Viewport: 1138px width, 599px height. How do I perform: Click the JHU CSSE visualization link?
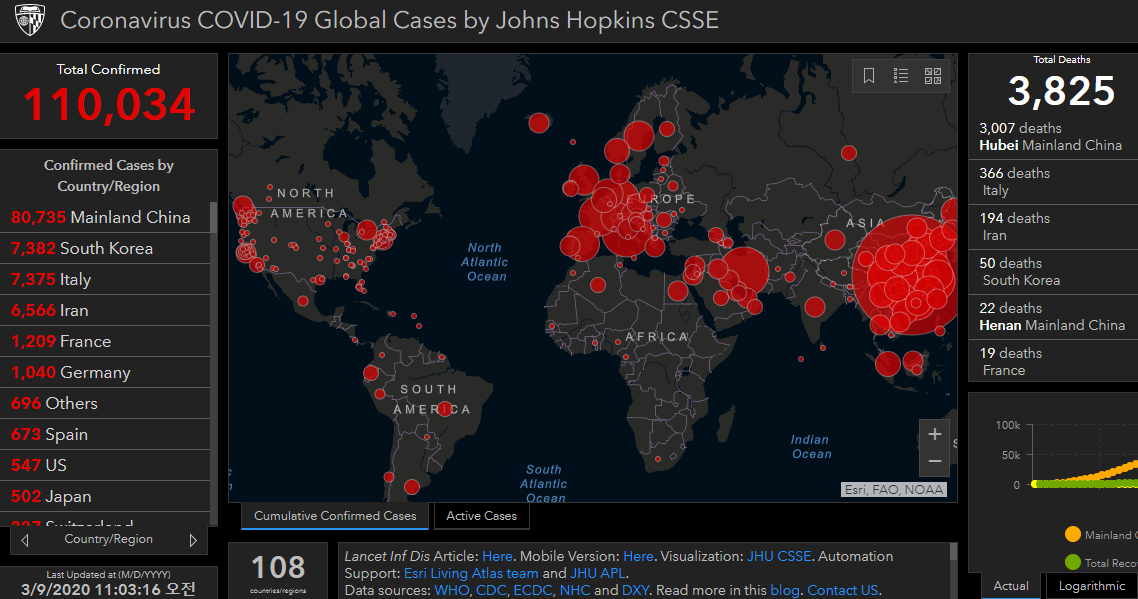click(x=779, y=556)
